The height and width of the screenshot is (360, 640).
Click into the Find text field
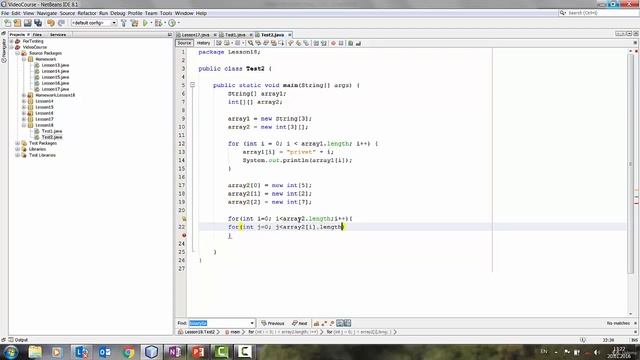point(218,323)
